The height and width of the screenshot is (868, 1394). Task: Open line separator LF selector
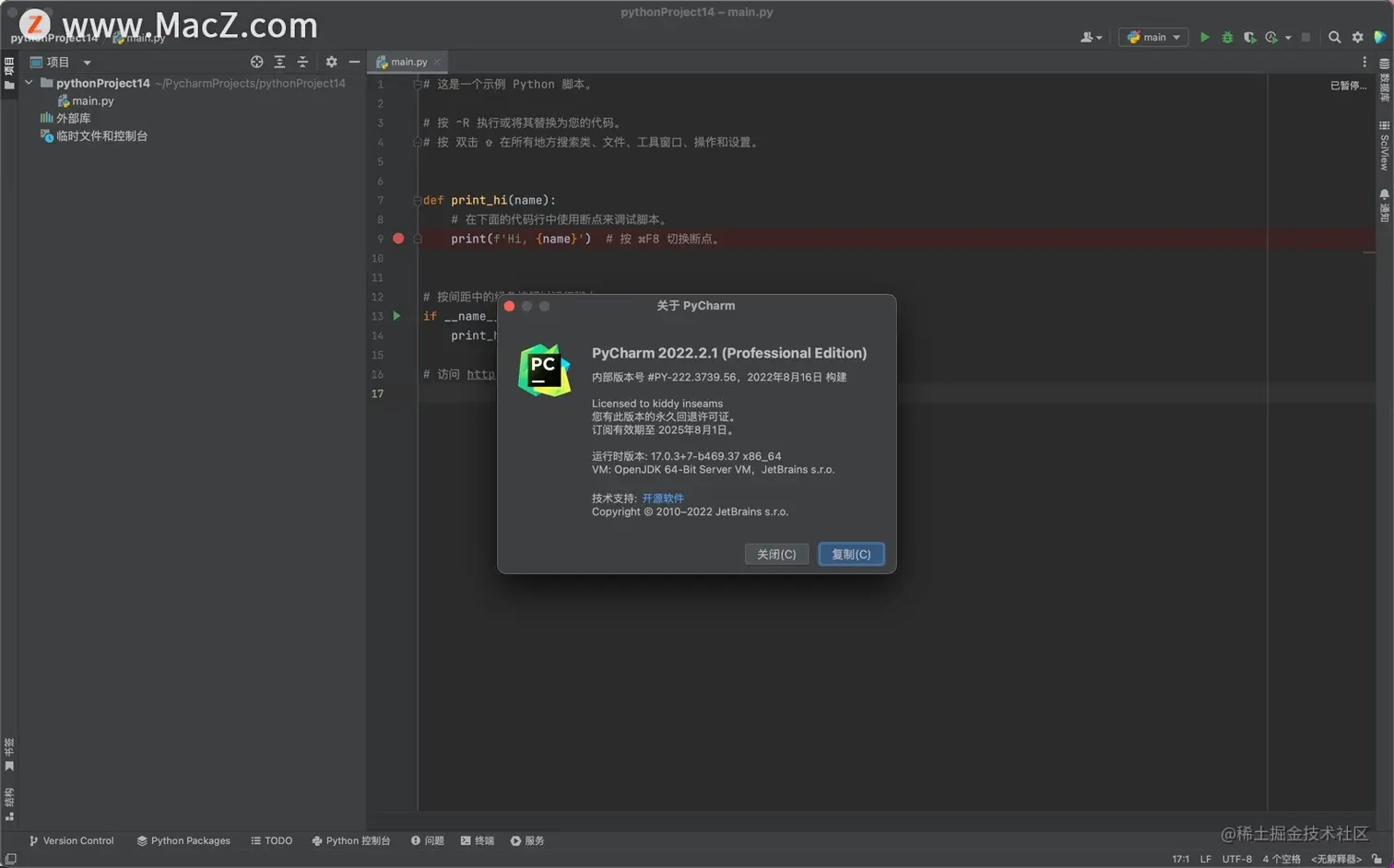coord(1205,859)
